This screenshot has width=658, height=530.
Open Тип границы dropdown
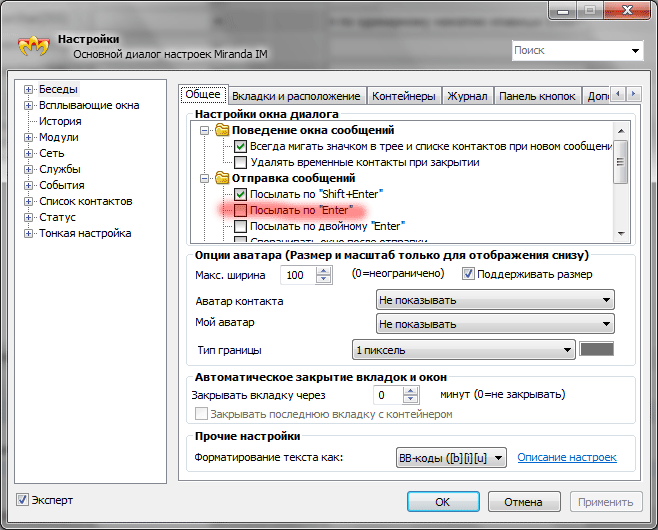coord(463,350)
